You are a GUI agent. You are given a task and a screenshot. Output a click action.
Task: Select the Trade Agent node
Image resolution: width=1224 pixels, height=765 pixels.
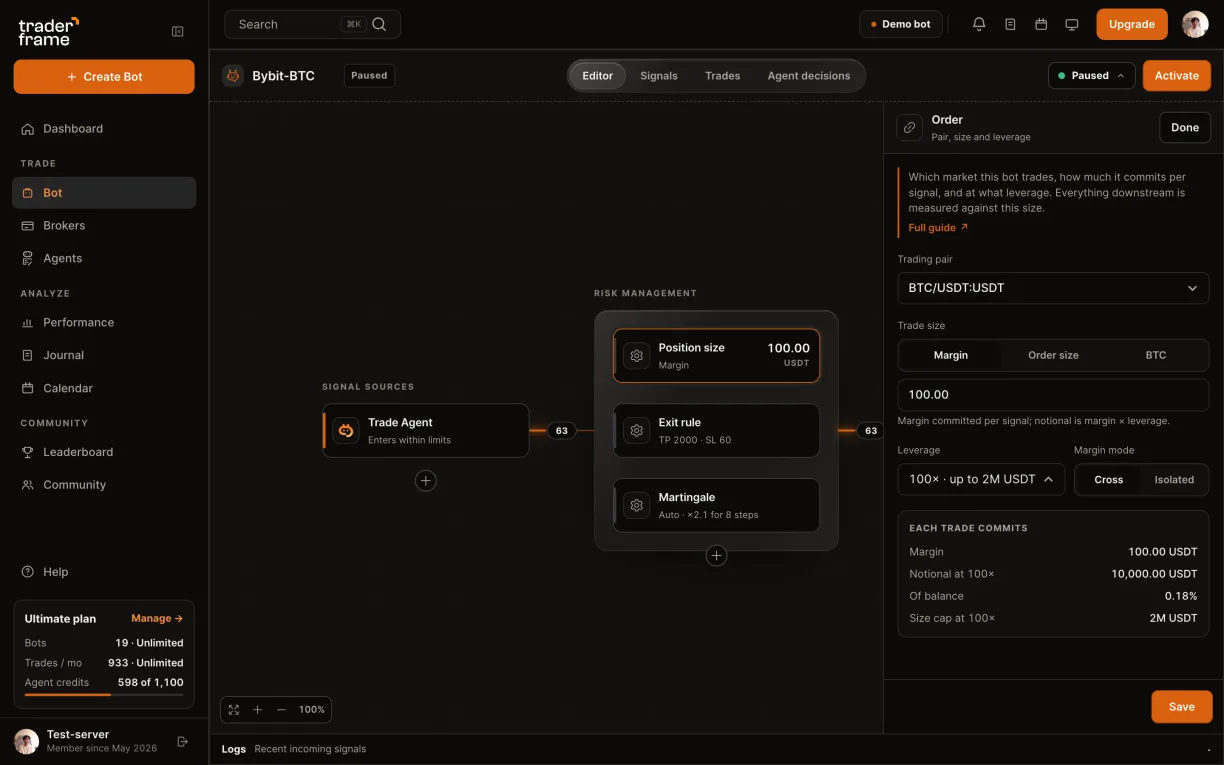(426, 430)
